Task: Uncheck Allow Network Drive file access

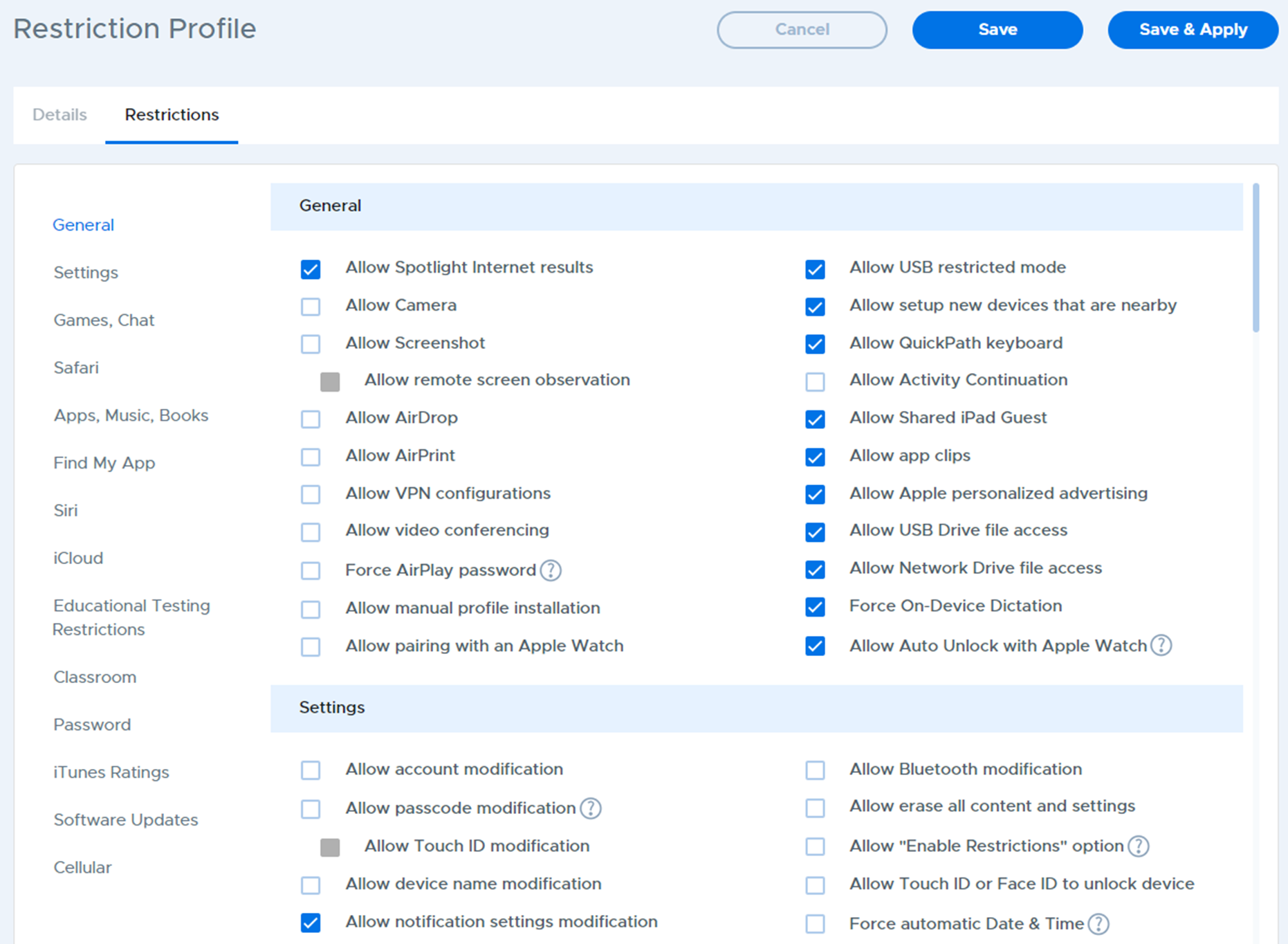Action: point(815,569)
